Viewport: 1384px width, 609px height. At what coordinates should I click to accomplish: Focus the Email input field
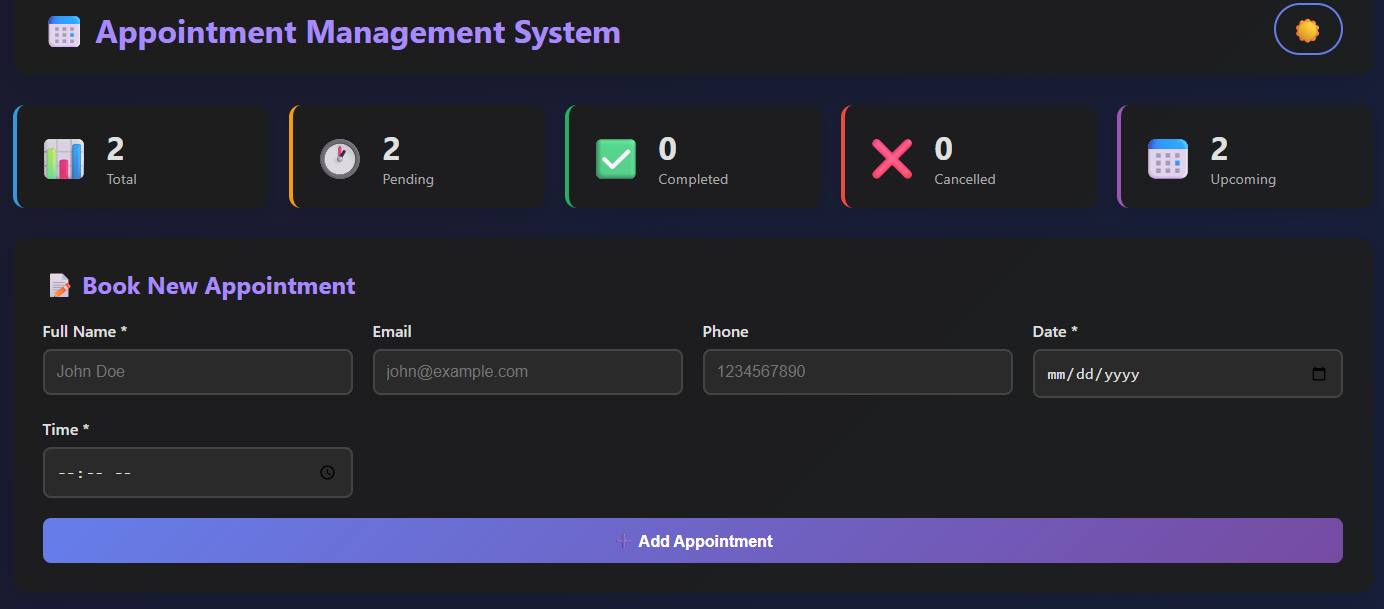tap(527, 371)
